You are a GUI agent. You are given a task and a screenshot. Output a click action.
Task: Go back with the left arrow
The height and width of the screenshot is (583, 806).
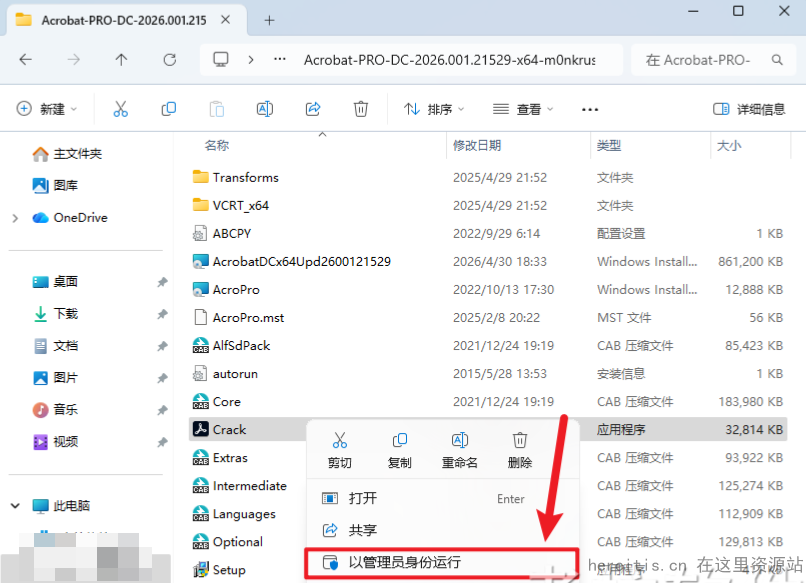pos(26,60)
